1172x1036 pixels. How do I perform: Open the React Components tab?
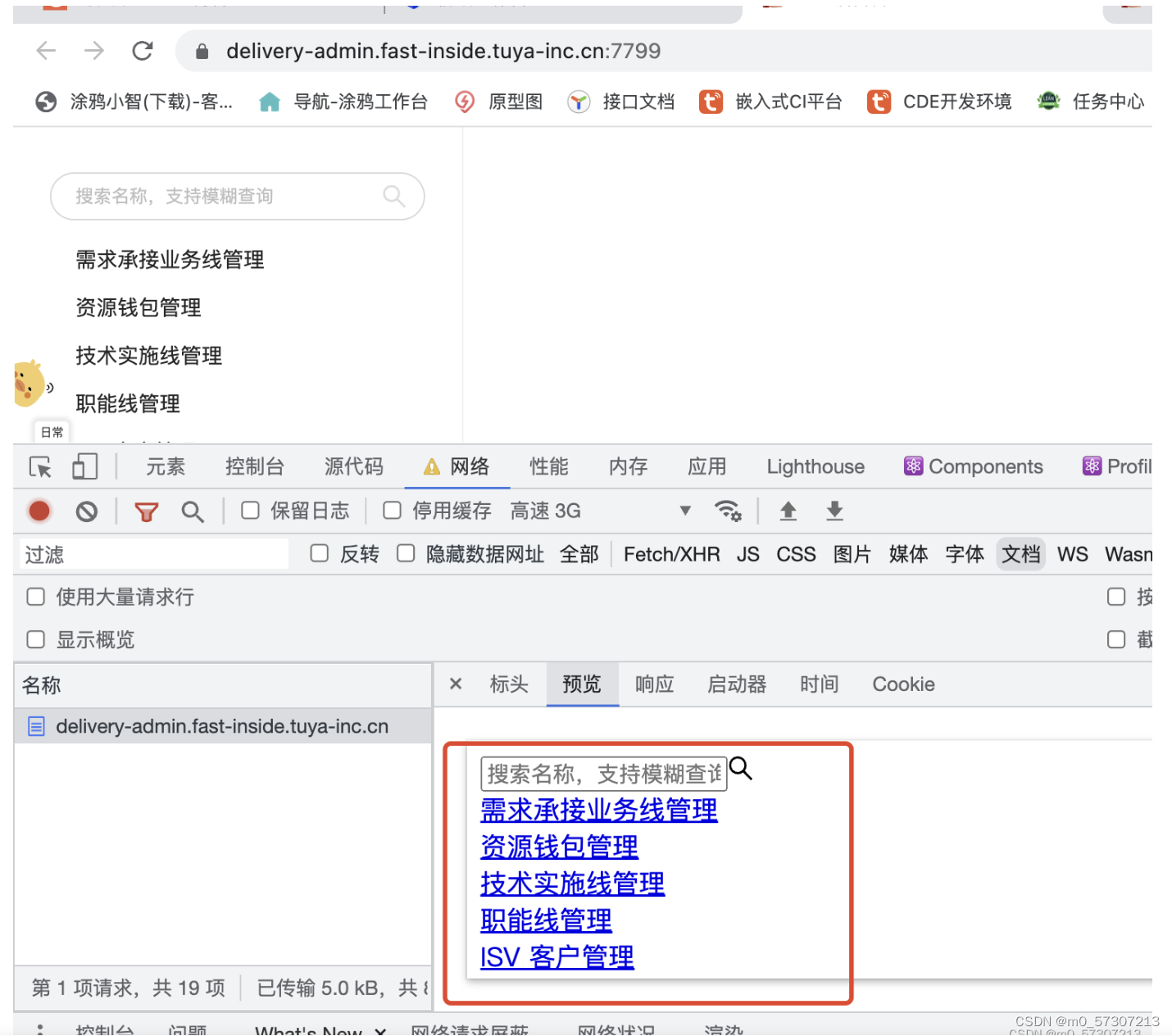974,466
